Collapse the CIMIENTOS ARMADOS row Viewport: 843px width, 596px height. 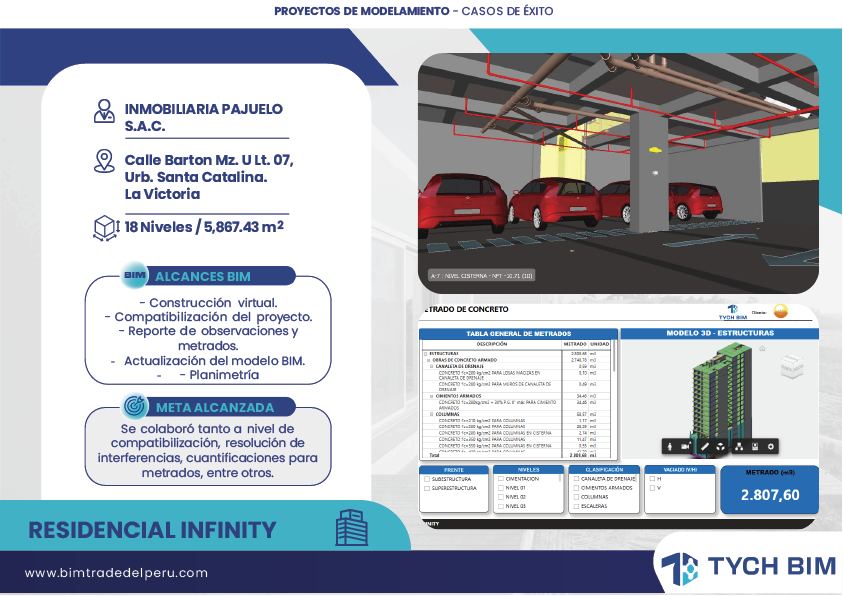434,396
